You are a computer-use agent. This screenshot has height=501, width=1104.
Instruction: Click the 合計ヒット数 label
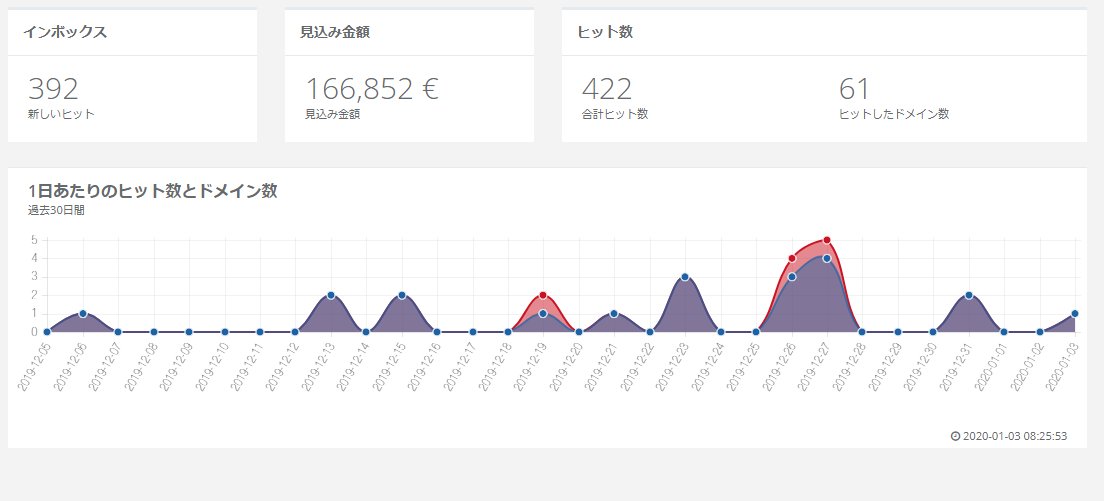click(615, 114)
